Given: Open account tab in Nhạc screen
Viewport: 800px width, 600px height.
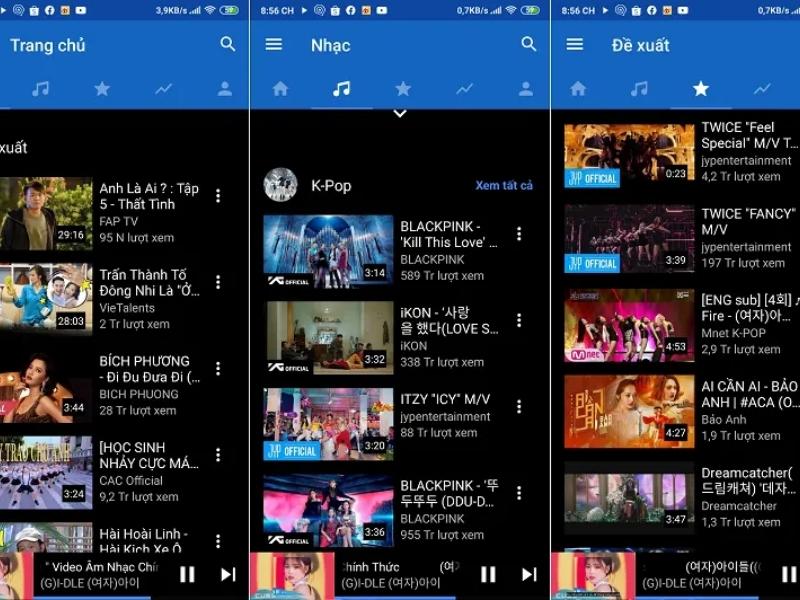Looking at the screenshot, I should click(526, 89).
